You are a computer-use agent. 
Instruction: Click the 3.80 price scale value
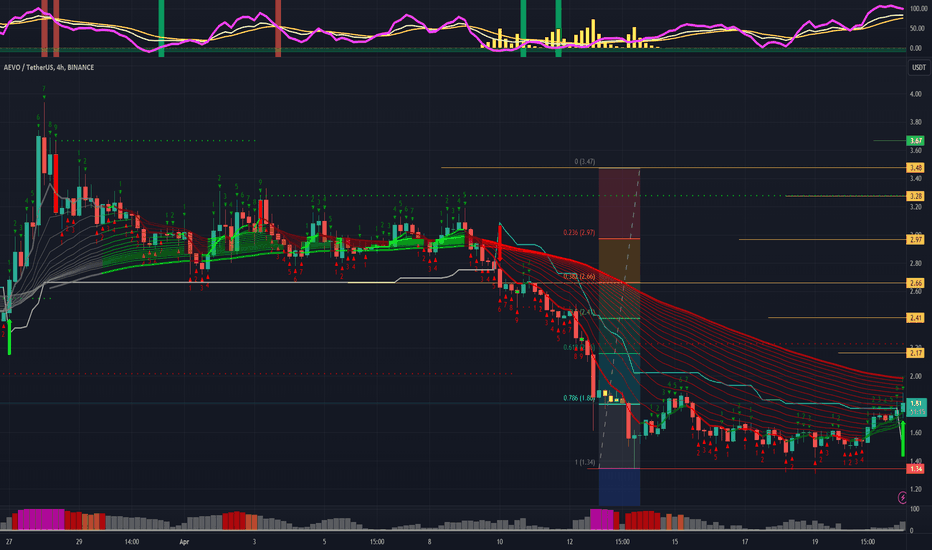916,122
